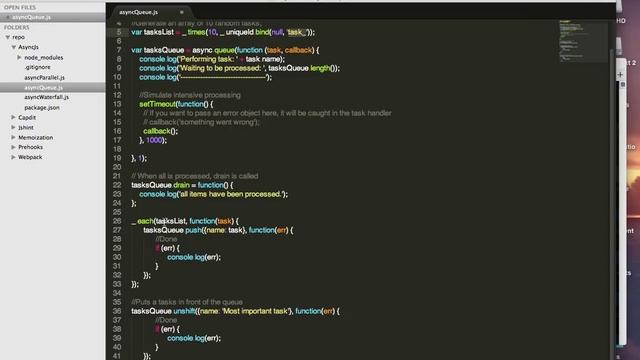The width and height of the screenshot is (640, 360).
Task: Place cursor on 'tasksQueue.drain' line
Action: point(182,185)
